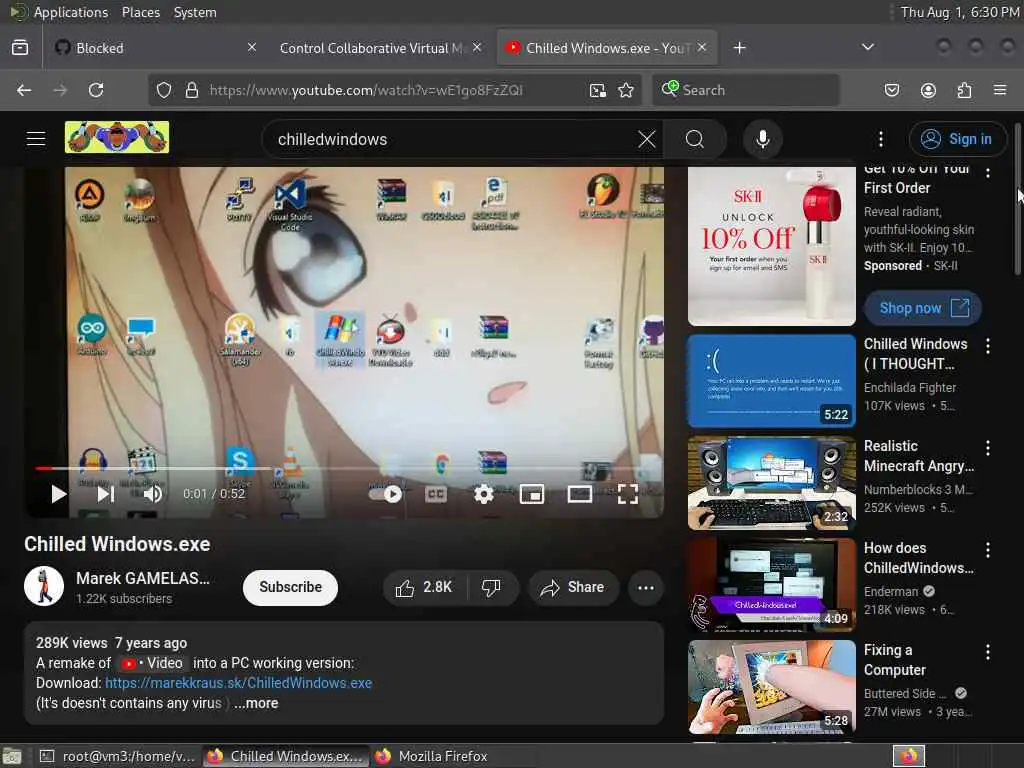Follow the Video link in description
The width and height of the screenshot is (1024, 768).
pos(153,663)
